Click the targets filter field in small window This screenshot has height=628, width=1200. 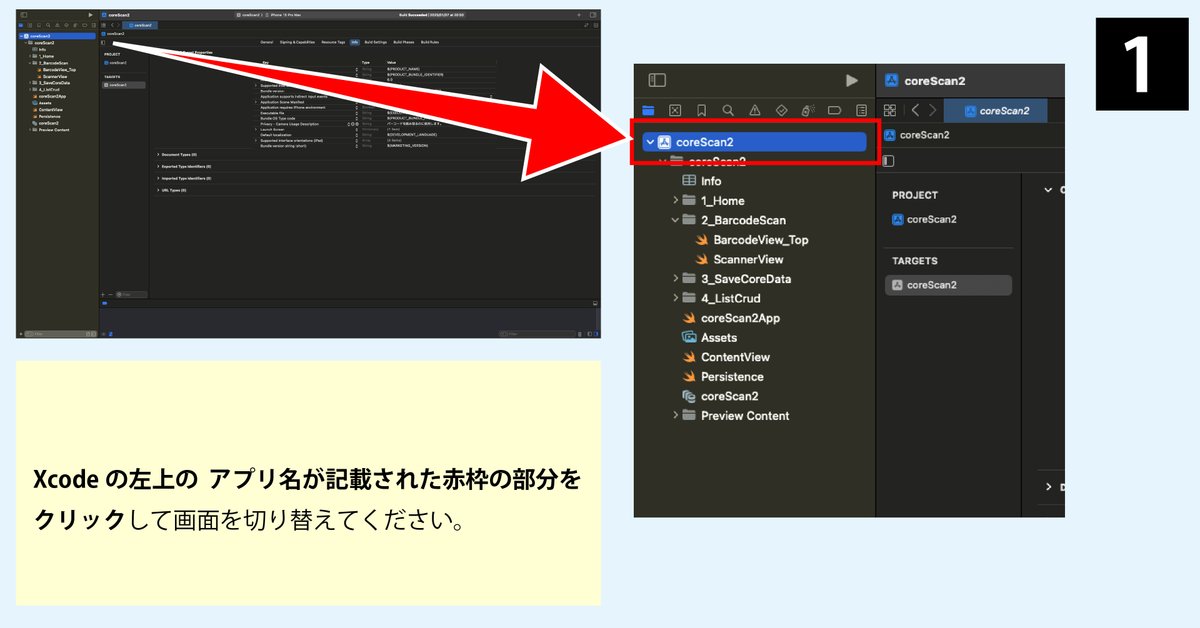point(130,294)
